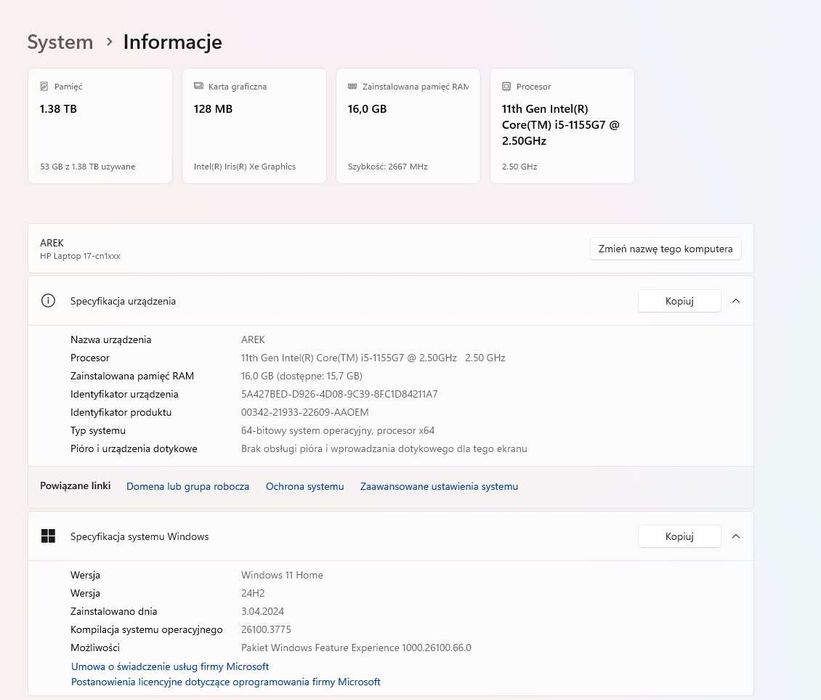This screenshot has height=700, width=821.
Task: Copy device specifications with the Kopiuj button
Action: [x=679, y=301]
